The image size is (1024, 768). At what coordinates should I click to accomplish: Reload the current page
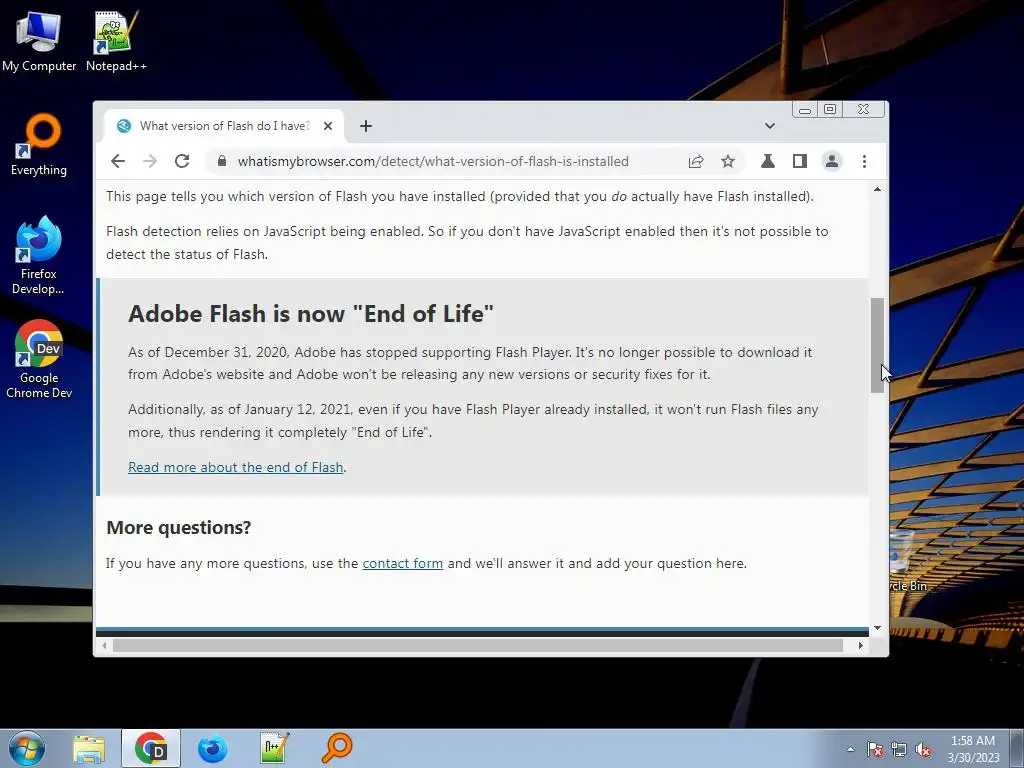tap(182, 161)
